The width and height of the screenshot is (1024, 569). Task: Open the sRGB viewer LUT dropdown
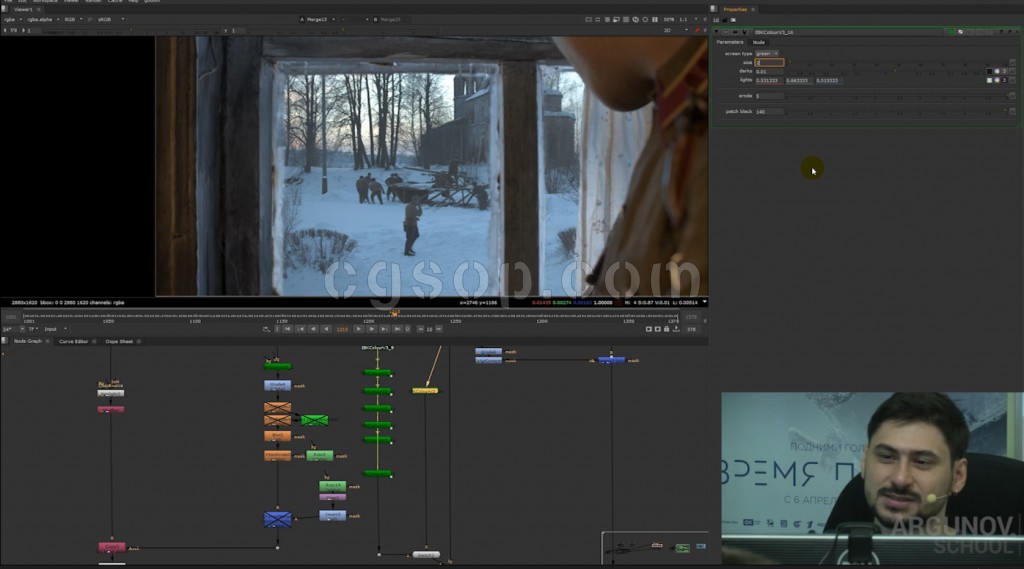click(x=110, y=20)
